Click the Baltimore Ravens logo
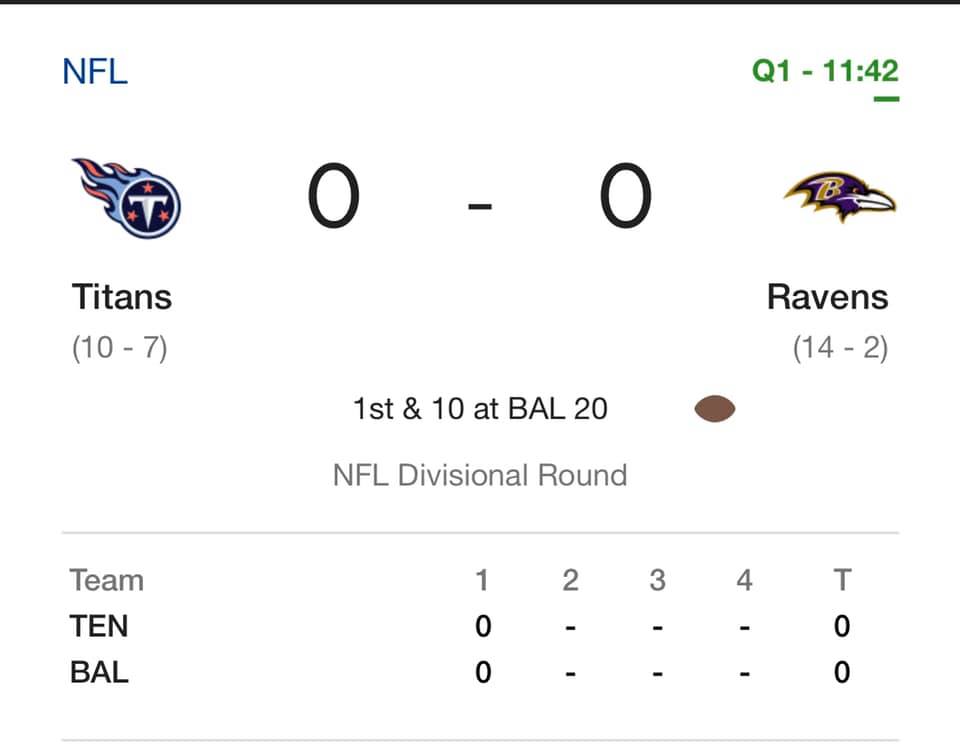 (x=839, y=196)
